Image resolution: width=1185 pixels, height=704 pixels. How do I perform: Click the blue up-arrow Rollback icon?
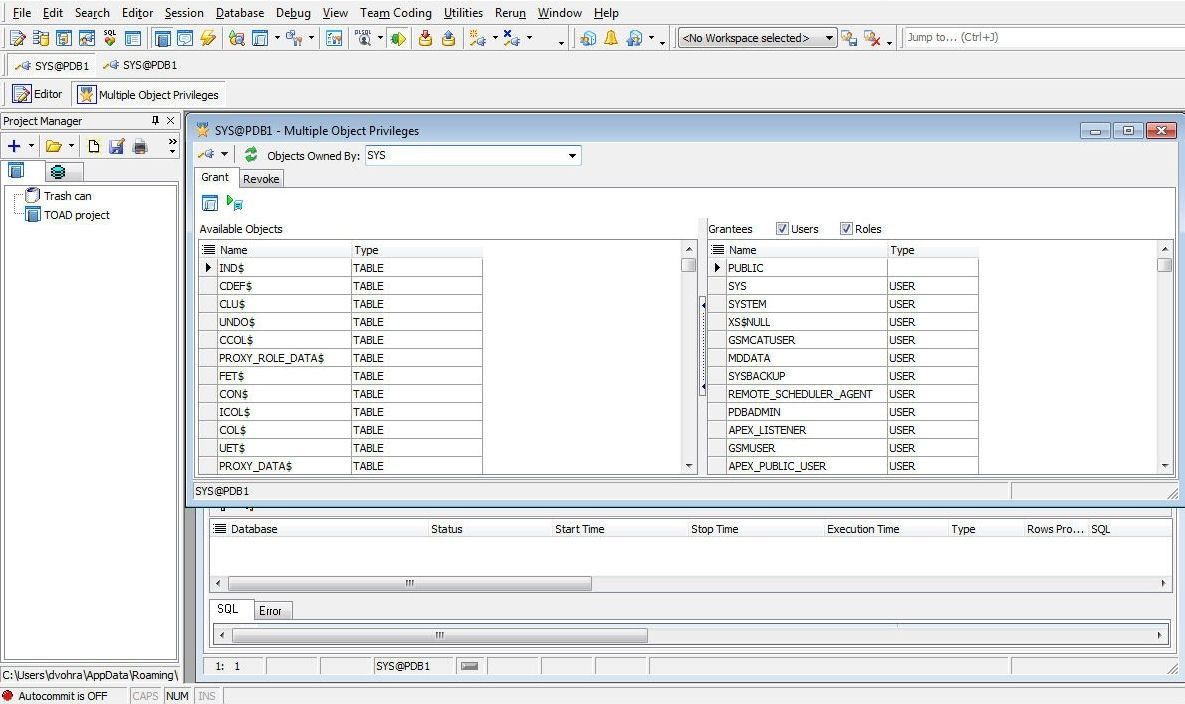click(x=448, y=38)
